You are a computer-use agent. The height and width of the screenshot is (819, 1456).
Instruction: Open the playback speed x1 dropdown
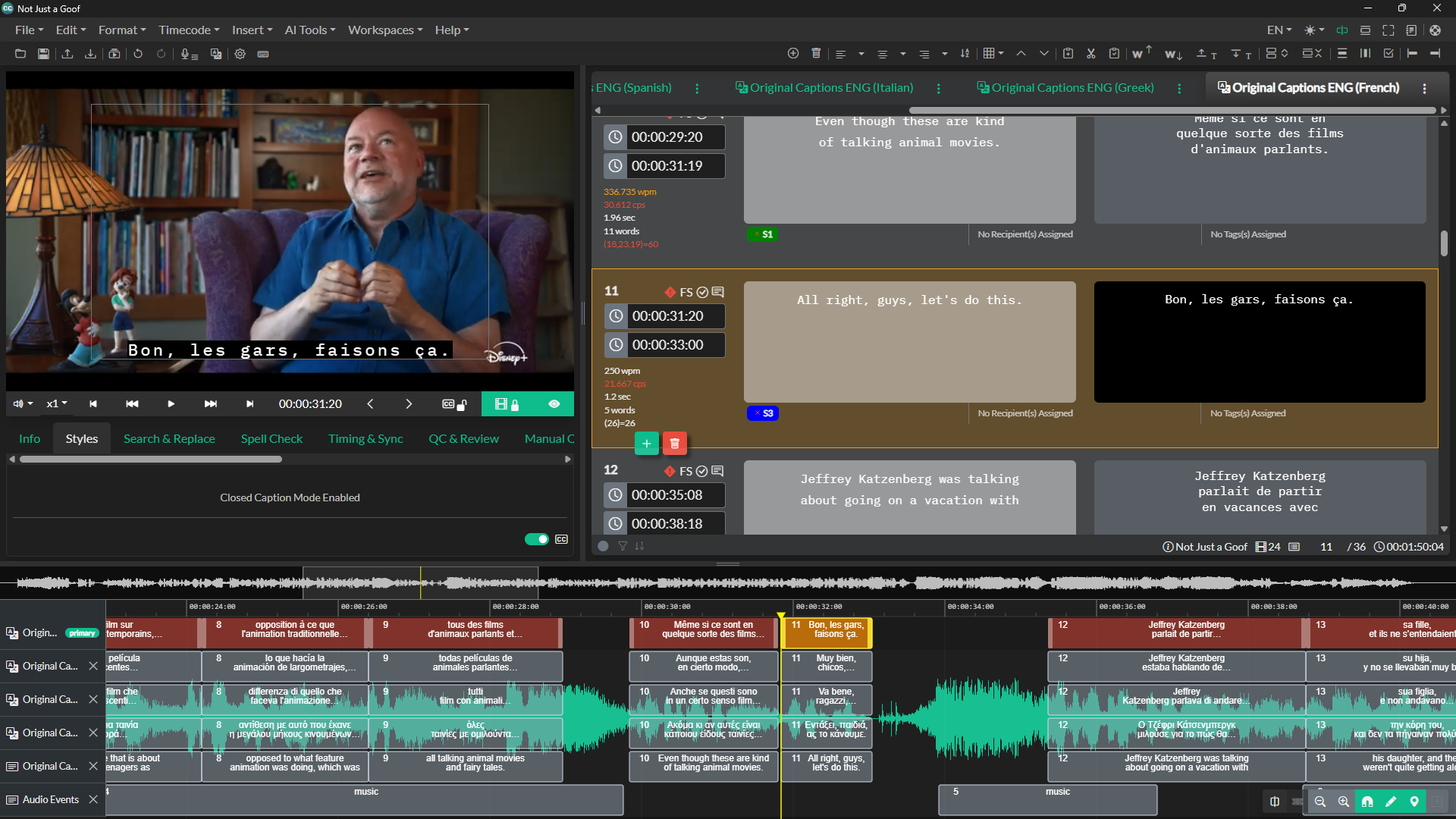[x=57, y=404]
